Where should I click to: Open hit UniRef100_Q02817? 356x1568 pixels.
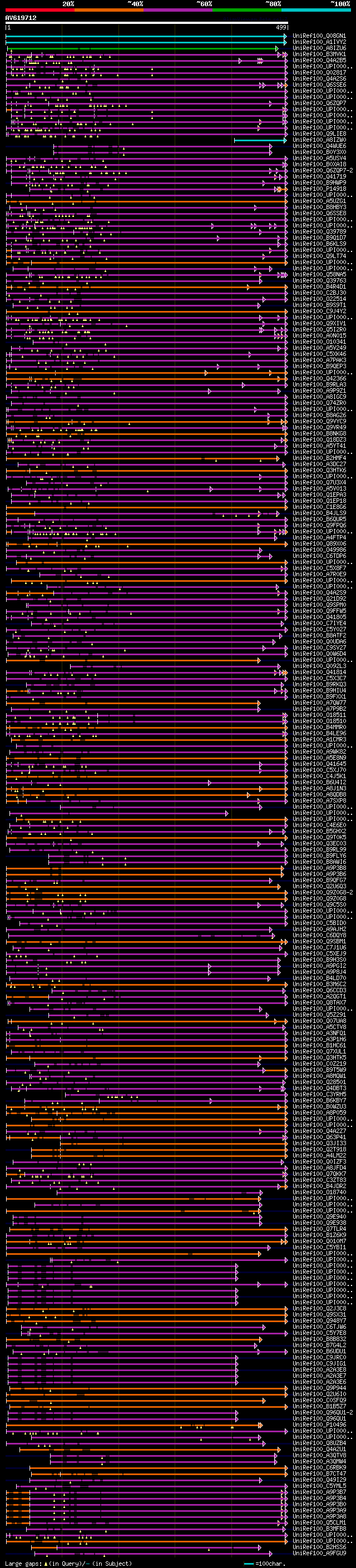[319, 72]
